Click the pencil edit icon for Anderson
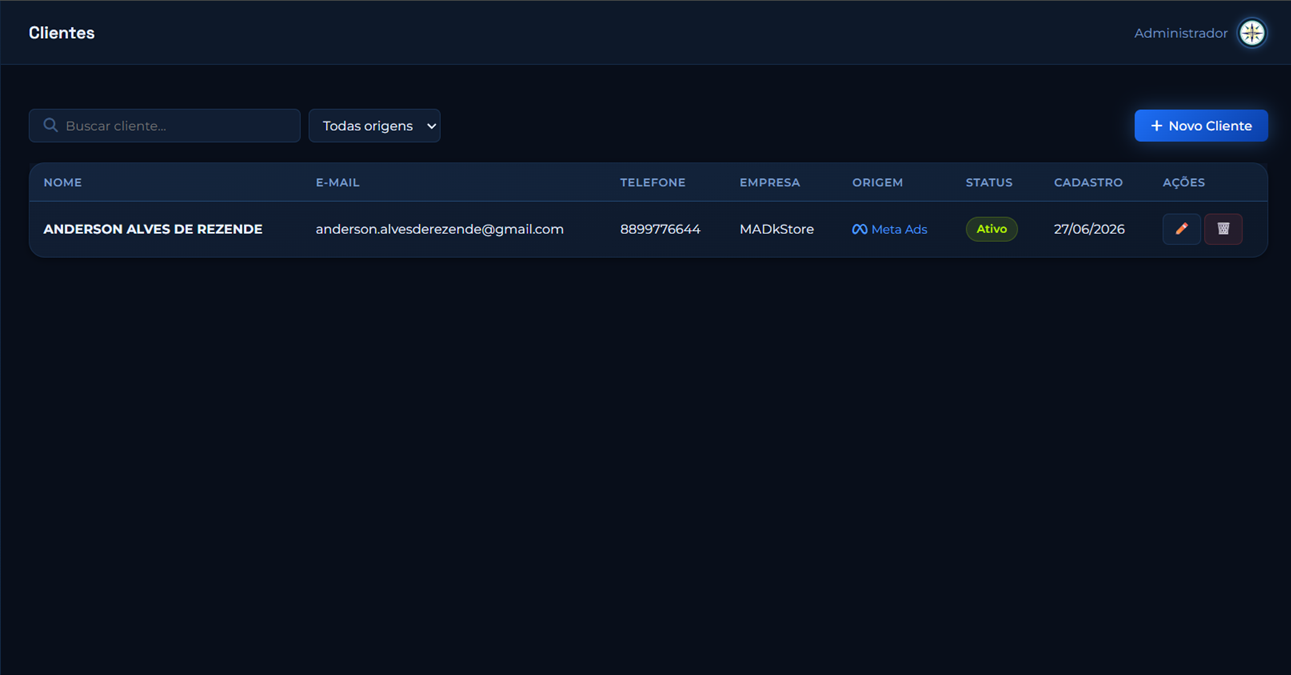Viewport: 1291px width, 675px height. tap(1181, 229)
